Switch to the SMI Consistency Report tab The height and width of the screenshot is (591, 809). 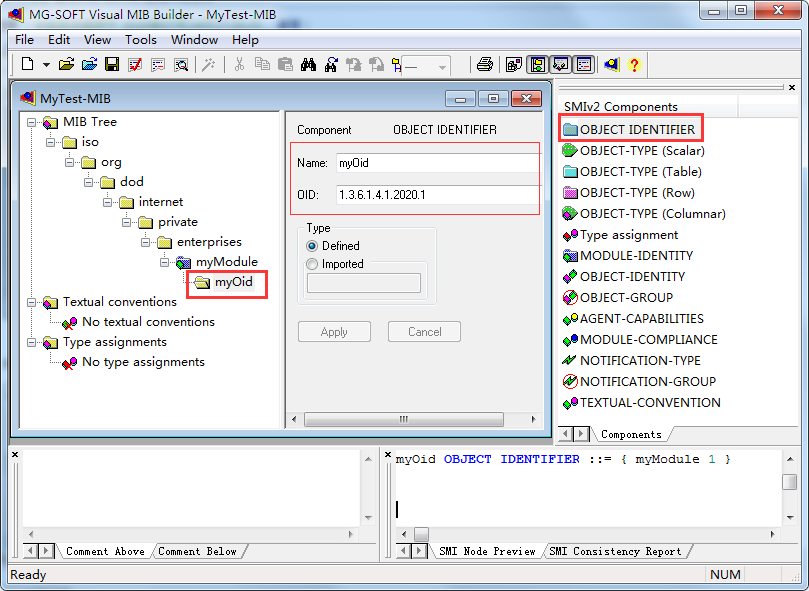(617, 551)
